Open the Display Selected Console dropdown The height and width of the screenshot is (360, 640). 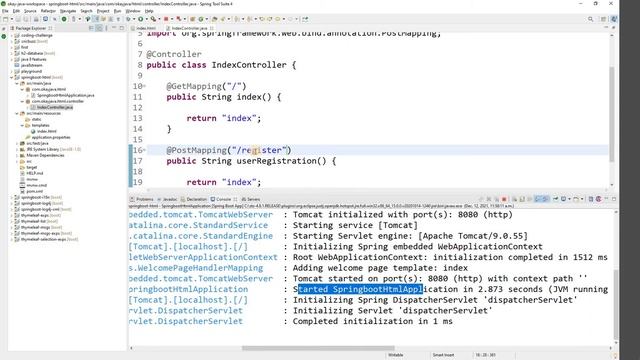[x=569, y=199]
